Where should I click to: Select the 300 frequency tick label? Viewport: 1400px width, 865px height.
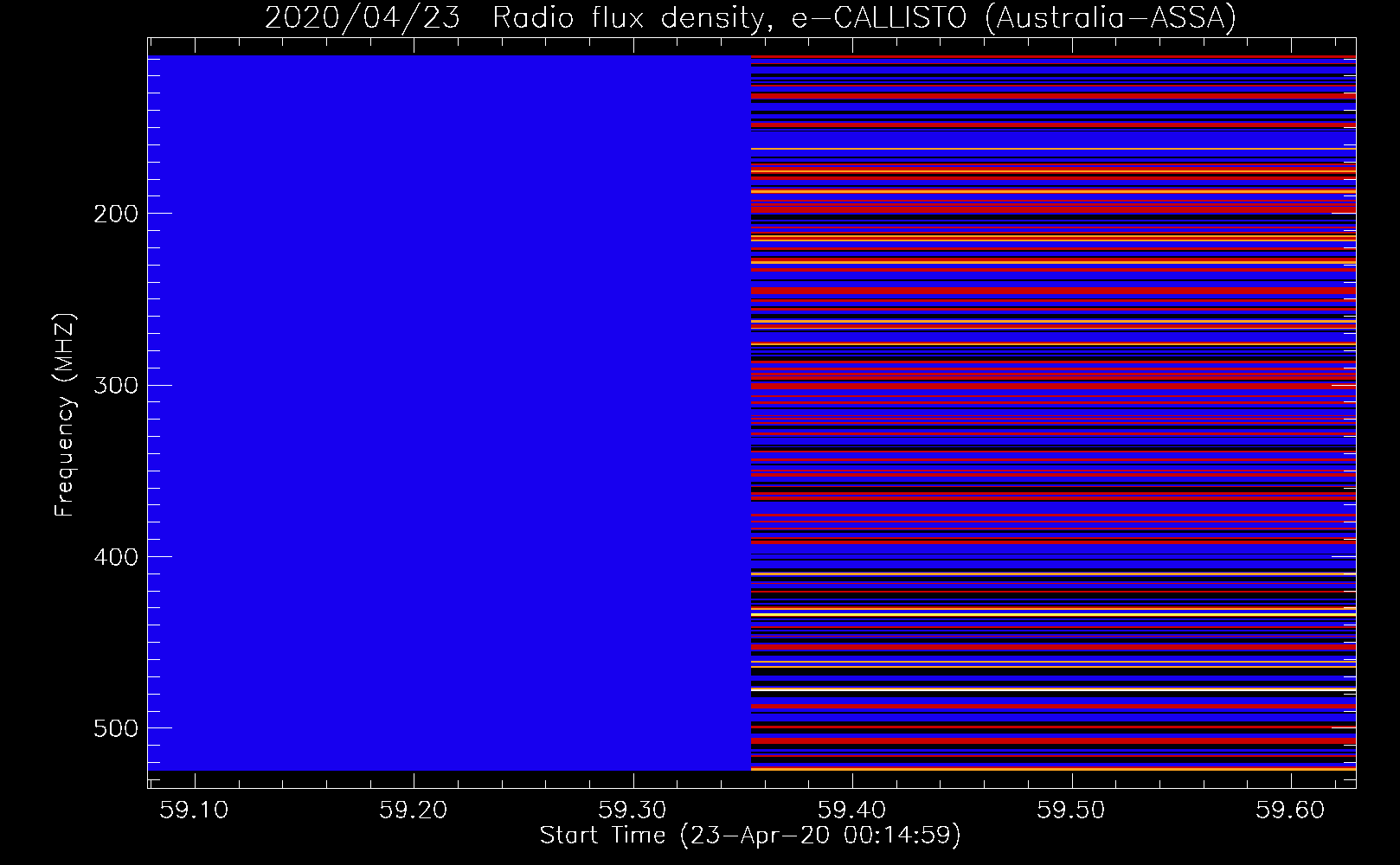tap(115, 385)
